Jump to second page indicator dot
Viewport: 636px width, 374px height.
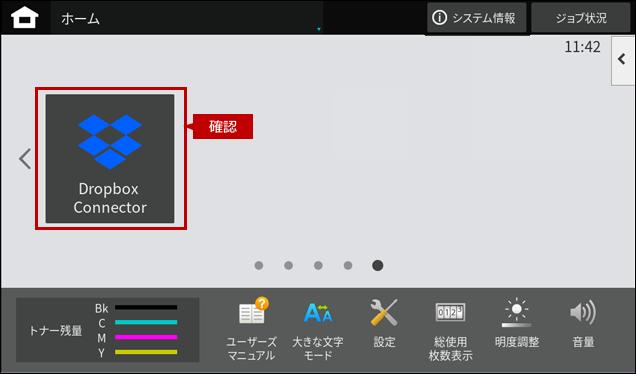288,265
